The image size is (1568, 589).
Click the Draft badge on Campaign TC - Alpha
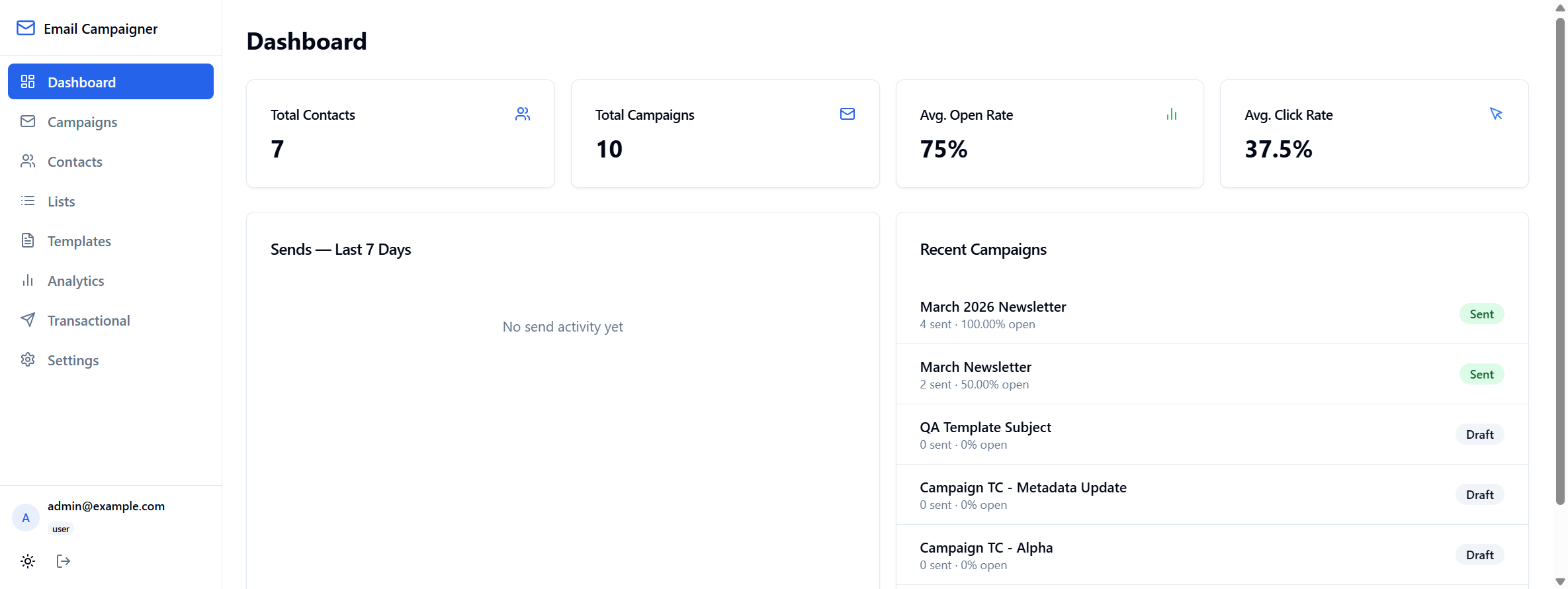[1479, 555]
